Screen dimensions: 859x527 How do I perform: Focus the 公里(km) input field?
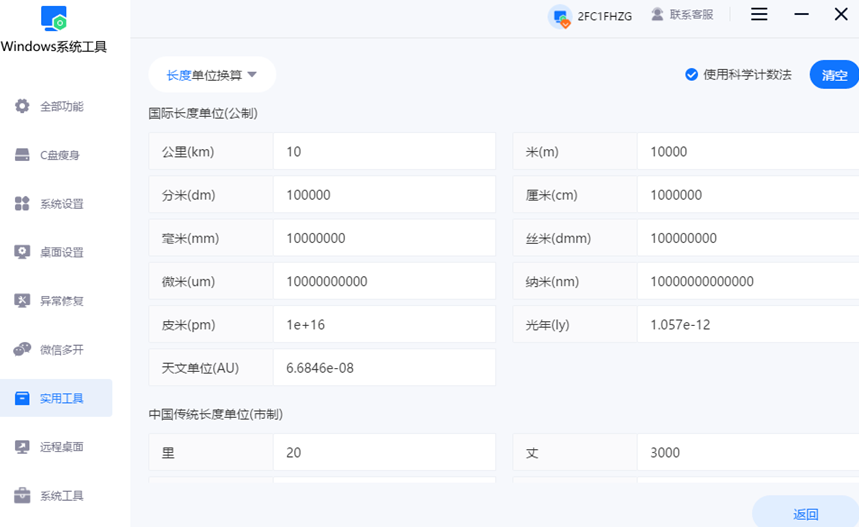(385, 151)
